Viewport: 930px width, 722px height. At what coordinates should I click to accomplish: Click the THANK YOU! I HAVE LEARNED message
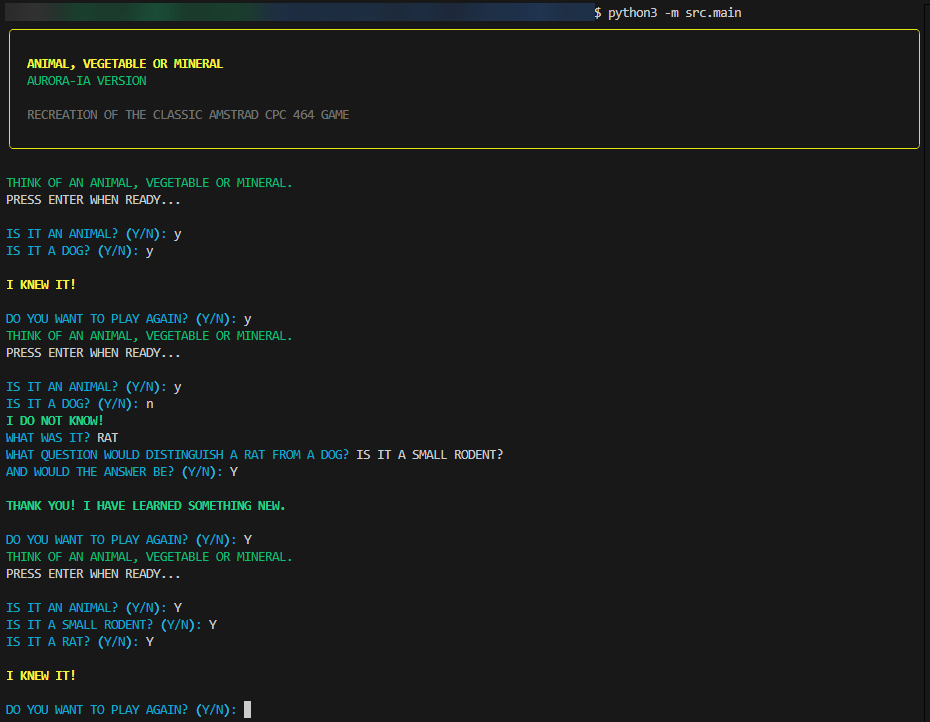146,506
